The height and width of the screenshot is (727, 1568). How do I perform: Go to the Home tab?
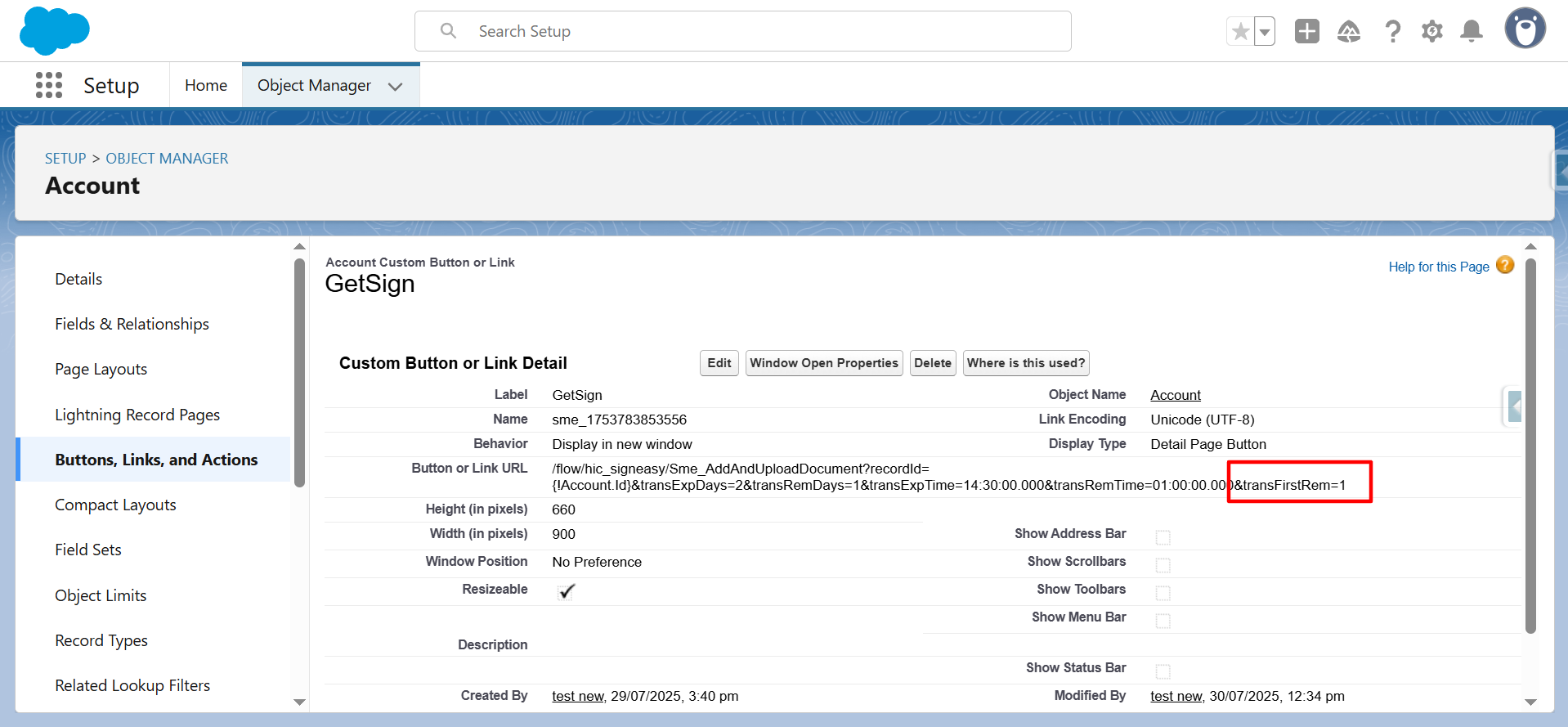click(206, 85)
